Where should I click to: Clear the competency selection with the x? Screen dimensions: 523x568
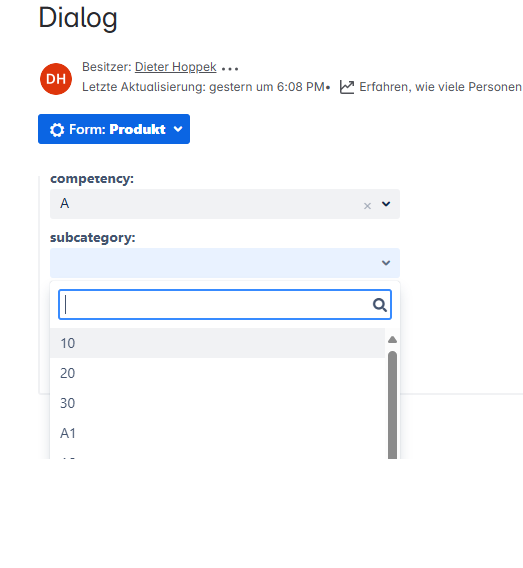[367, 206]
